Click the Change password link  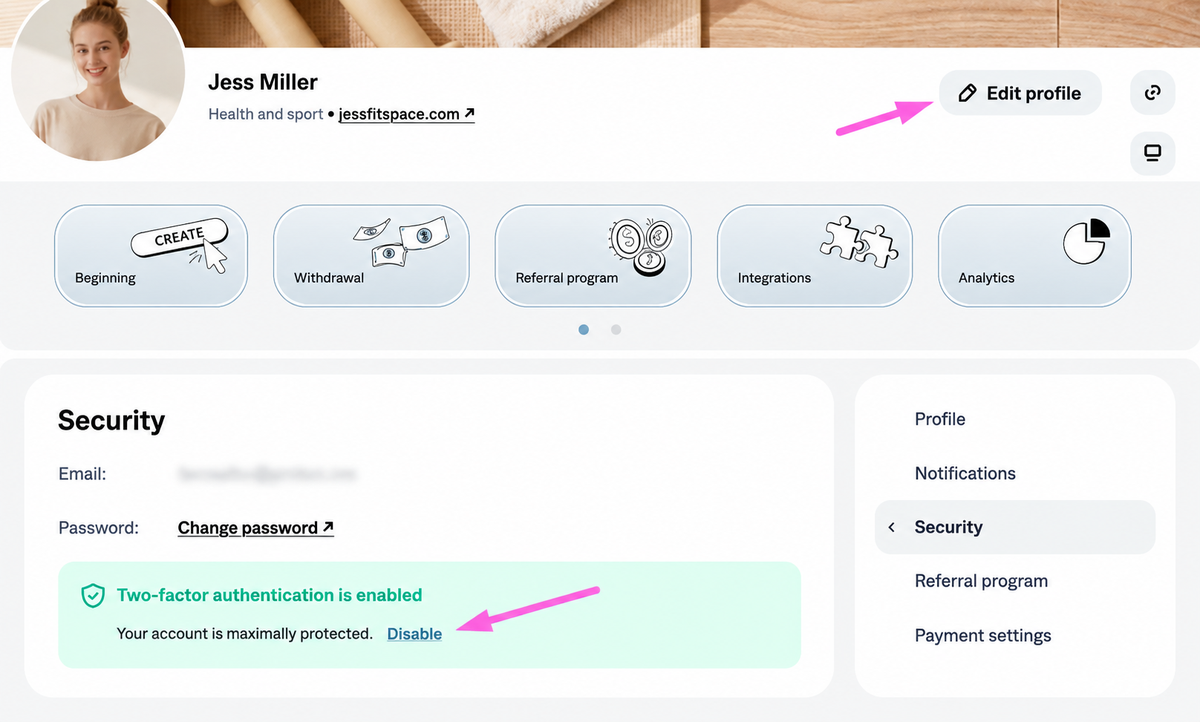point(256,527)
